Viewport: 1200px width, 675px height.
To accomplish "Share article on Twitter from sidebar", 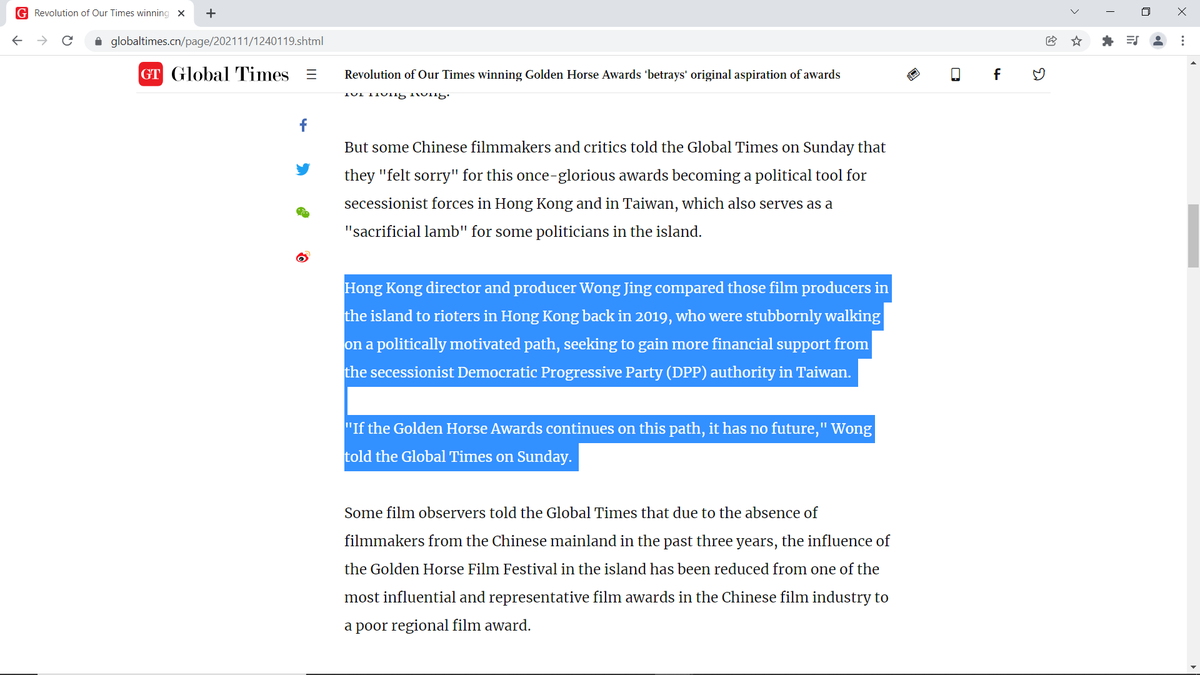I will 303,170.
